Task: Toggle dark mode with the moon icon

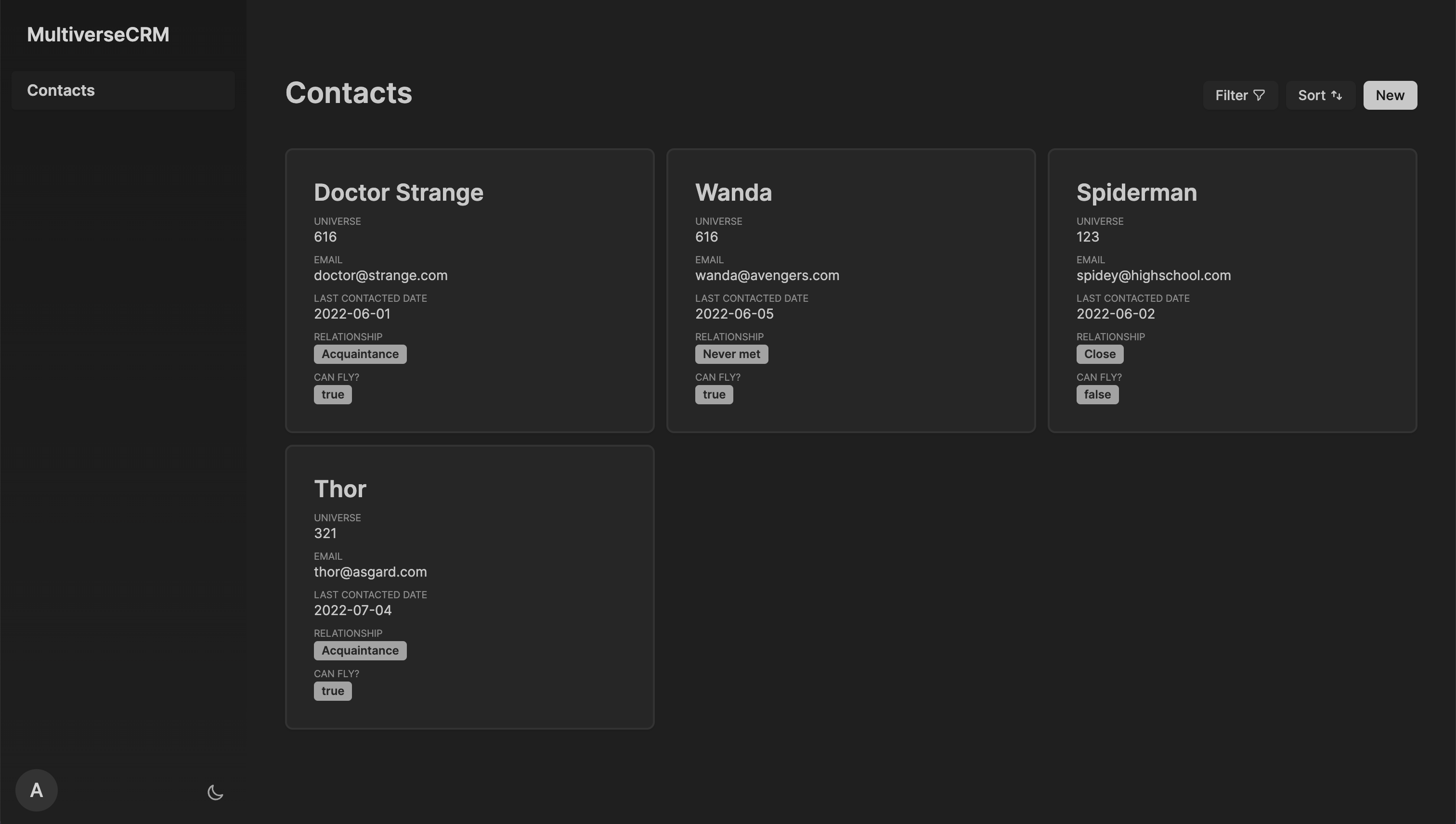Action: (215, 792)
